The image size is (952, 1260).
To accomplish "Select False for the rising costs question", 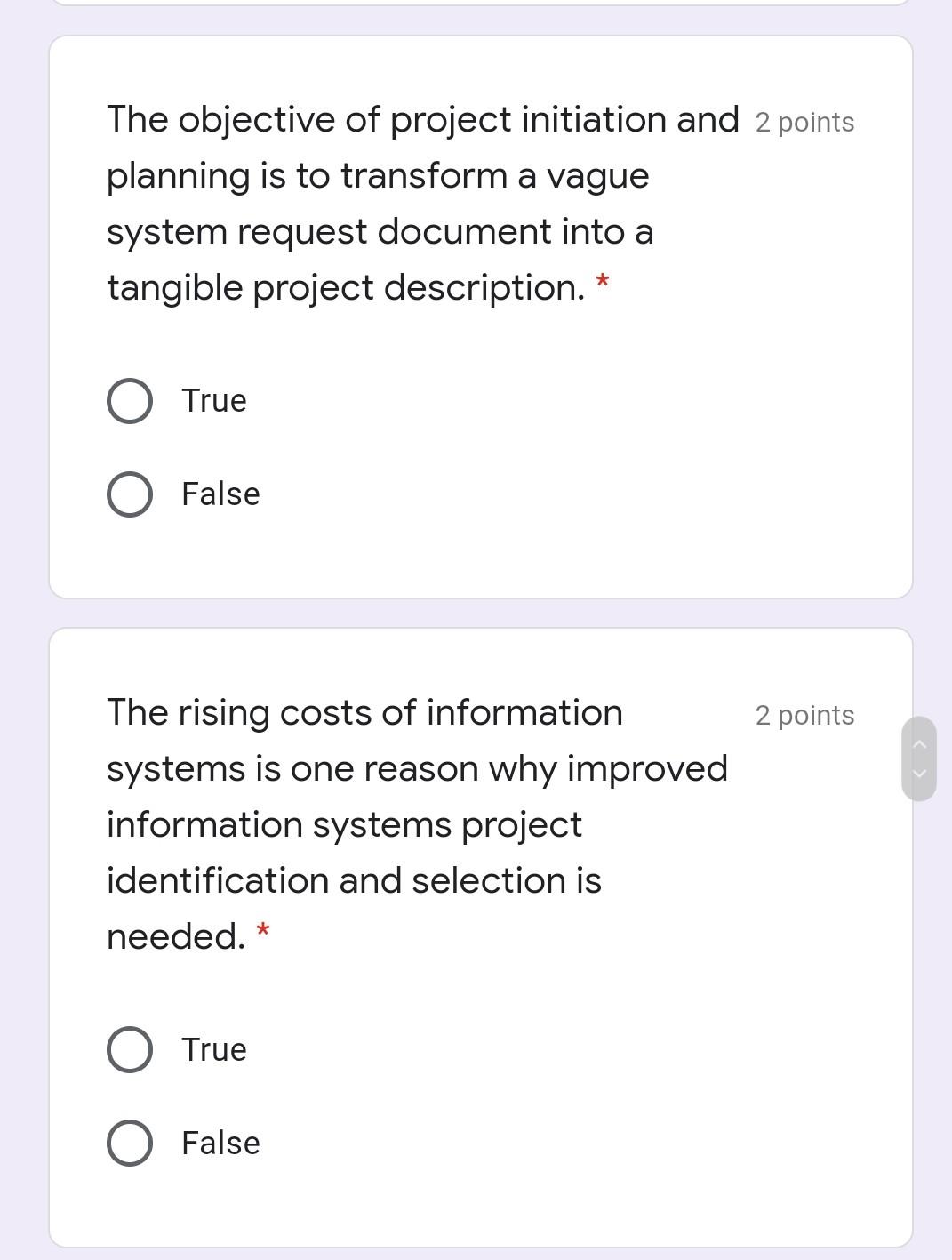I will click(129, 1143).
